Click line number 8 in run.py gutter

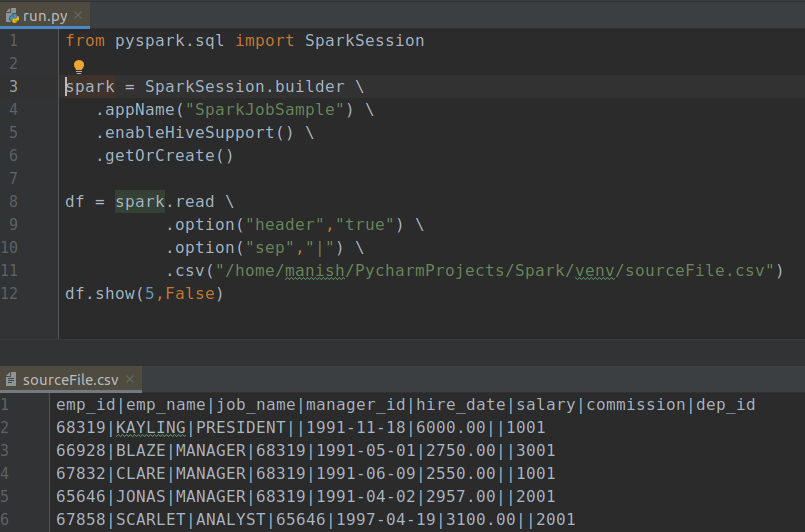click(13, 201)
